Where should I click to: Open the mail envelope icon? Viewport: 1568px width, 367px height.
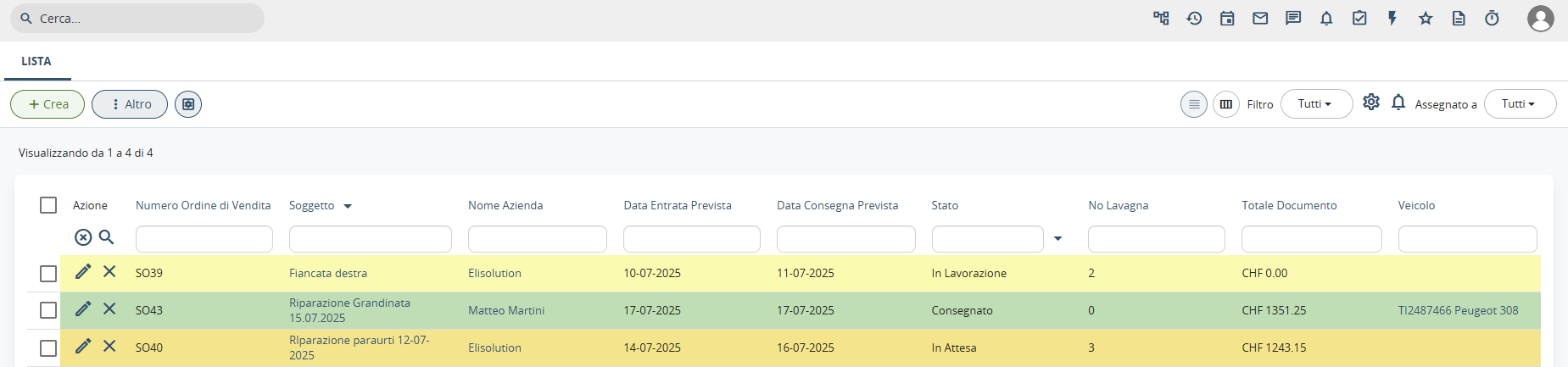click(x=1260, y=19)
